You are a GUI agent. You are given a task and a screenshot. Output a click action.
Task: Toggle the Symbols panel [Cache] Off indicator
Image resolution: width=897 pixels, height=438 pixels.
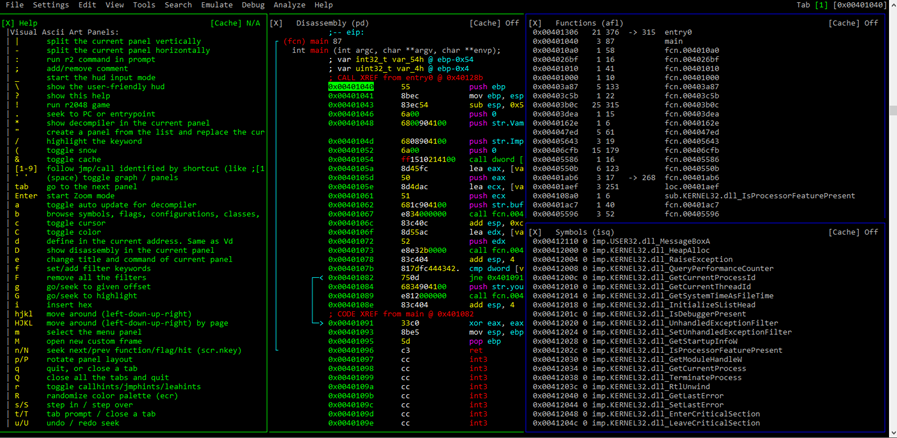(853, 232)
